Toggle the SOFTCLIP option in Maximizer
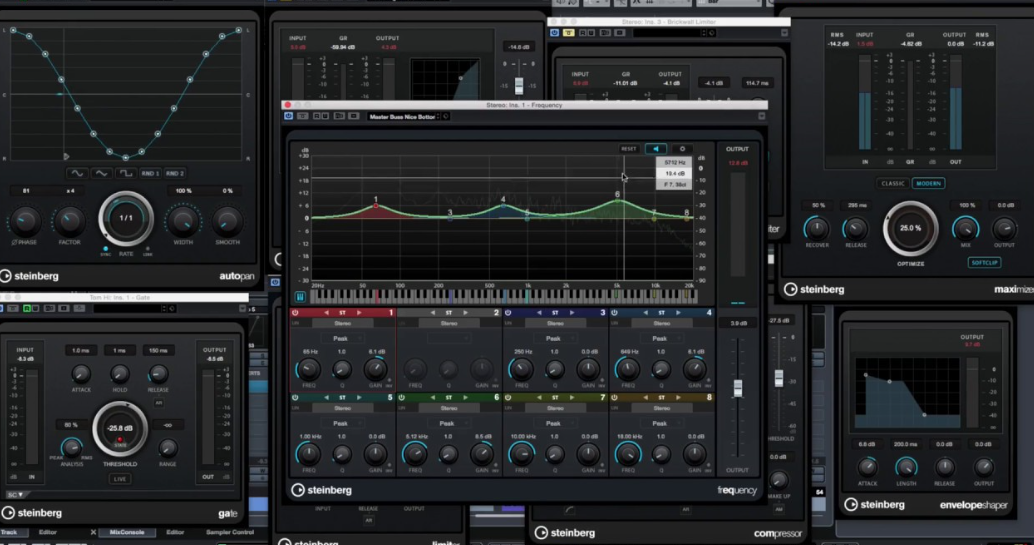The height and width of the screenshot is (545, 1034). [984, 262]
